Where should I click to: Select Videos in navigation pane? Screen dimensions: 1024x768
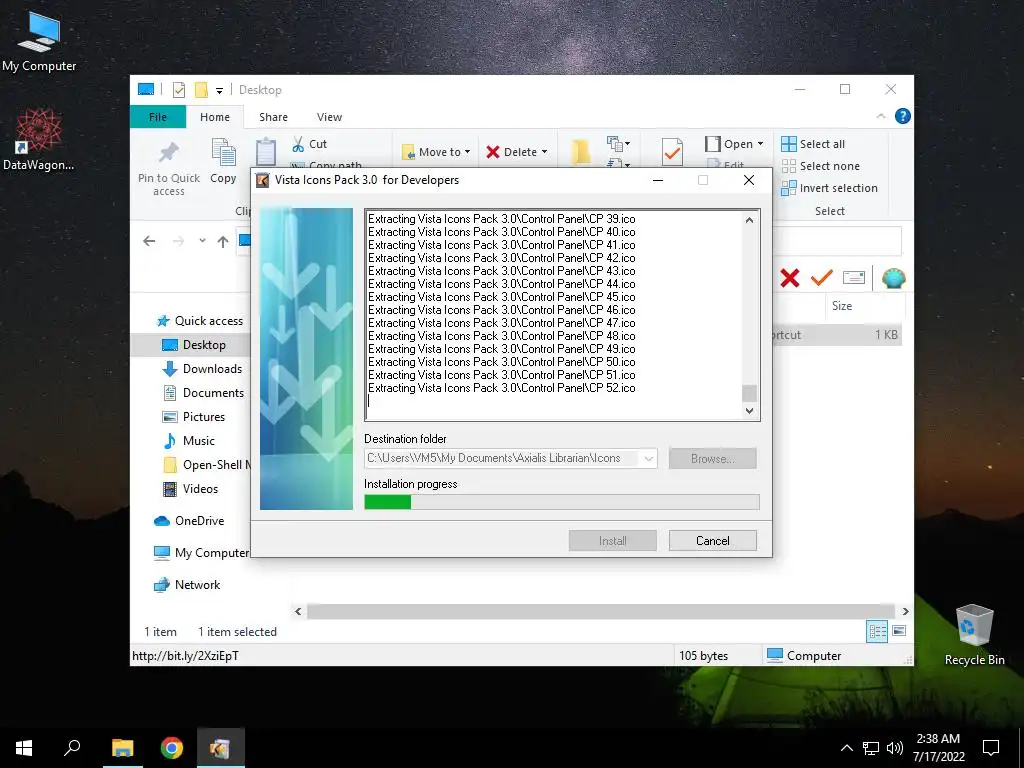tap(190, 488)
